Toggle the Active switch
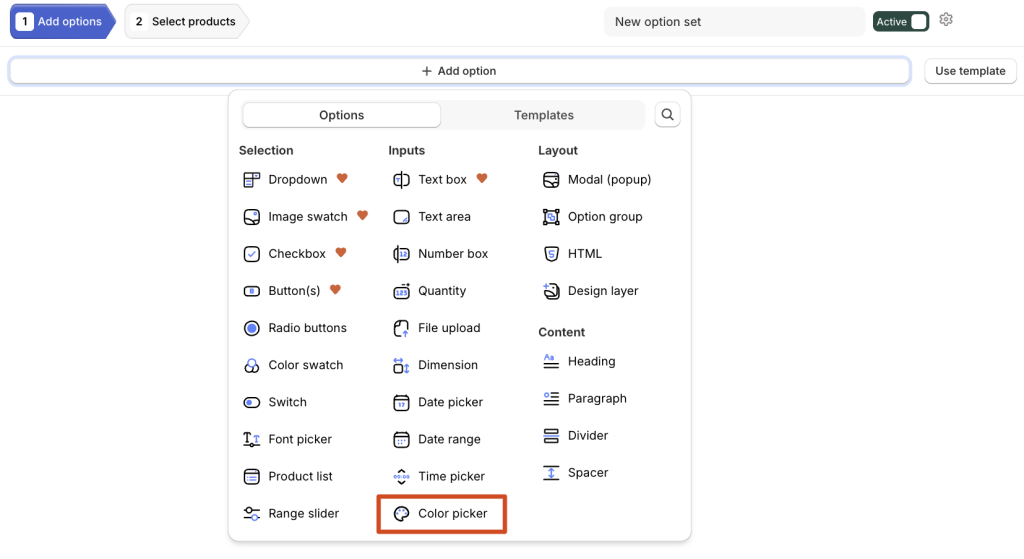The image size is (1024, 559). tap(901, 22)
